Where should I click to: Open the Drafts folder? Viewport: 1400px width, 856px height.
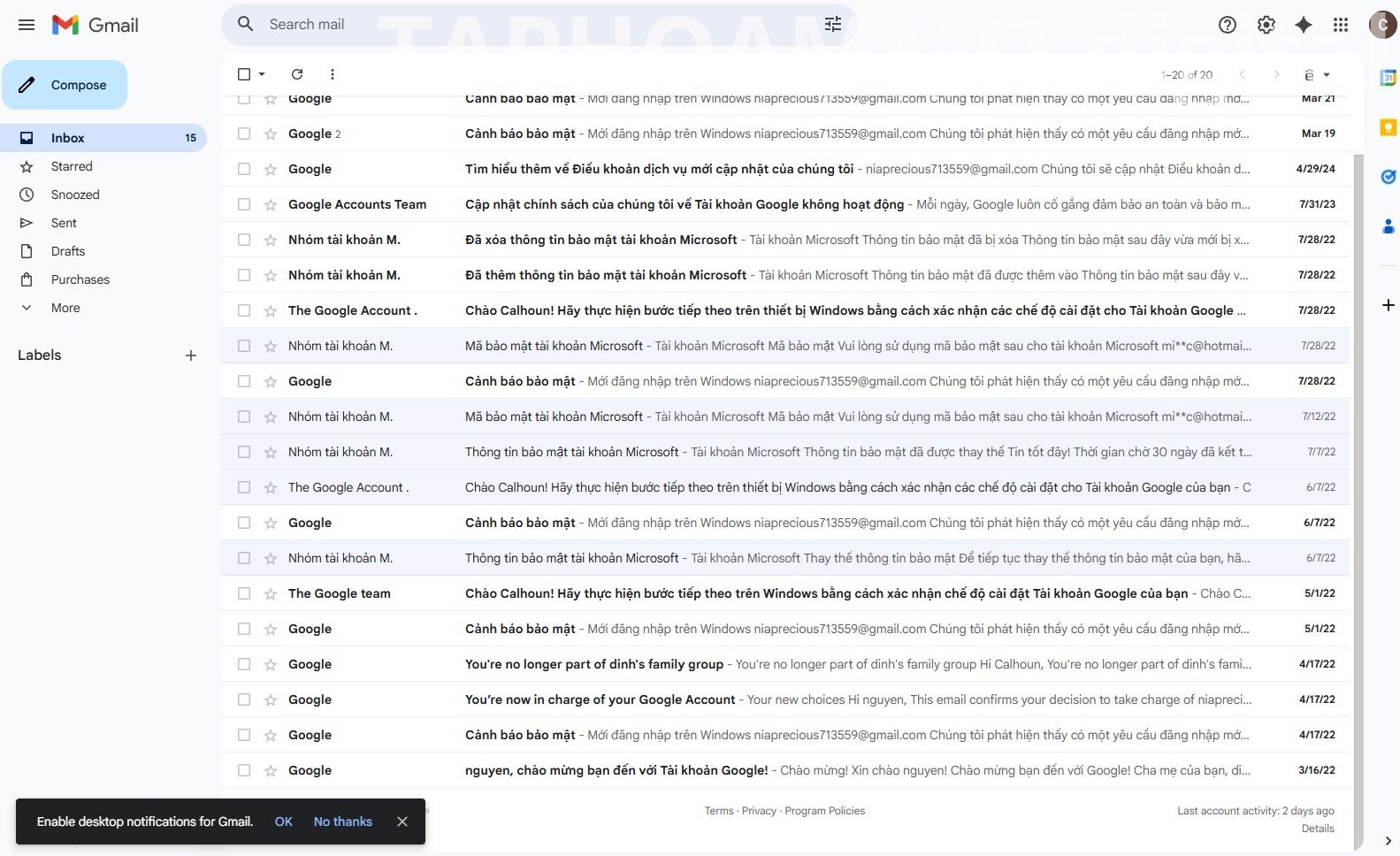point(68,251)
